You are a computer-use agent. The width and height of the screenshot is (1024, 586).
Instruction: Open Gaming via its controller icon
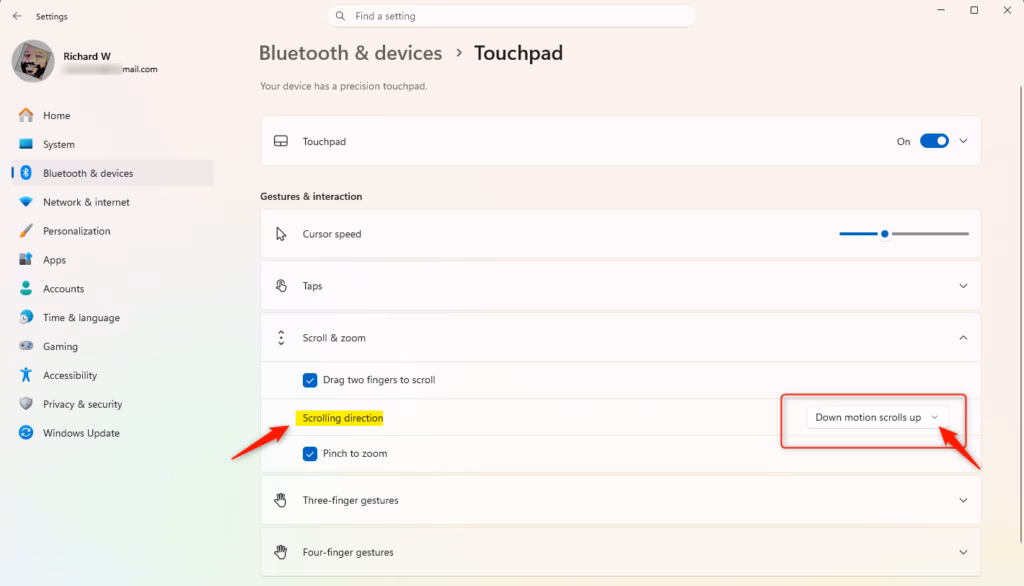click(x=26, y=347)
